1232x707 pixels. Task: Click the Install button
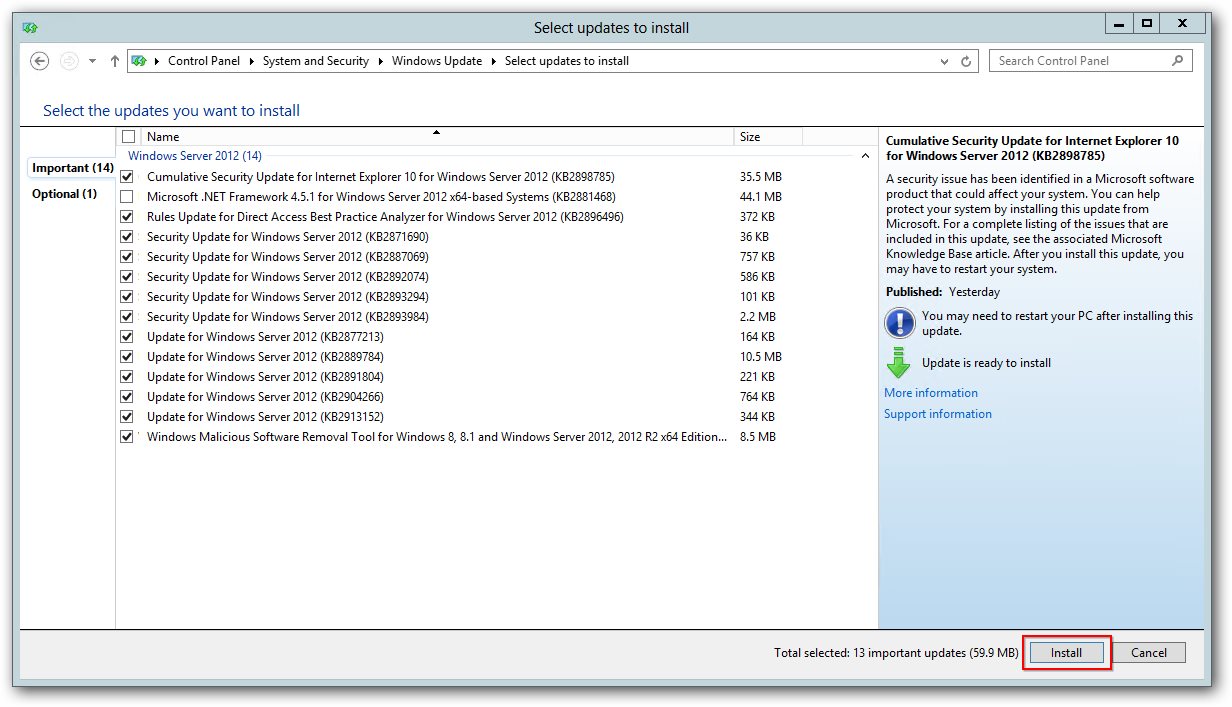1066,653
